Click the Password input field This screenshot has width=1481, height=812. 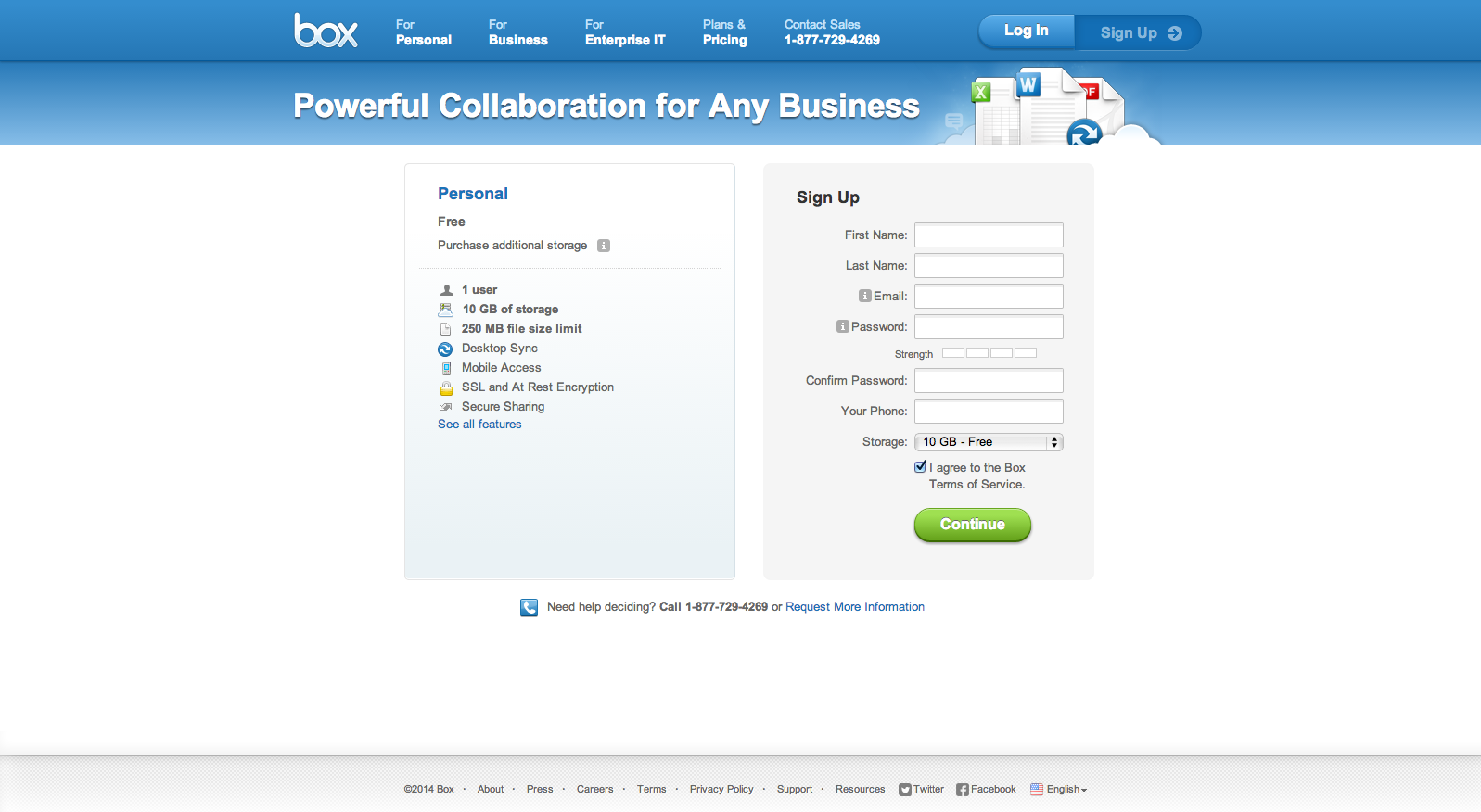click(989, 327)
